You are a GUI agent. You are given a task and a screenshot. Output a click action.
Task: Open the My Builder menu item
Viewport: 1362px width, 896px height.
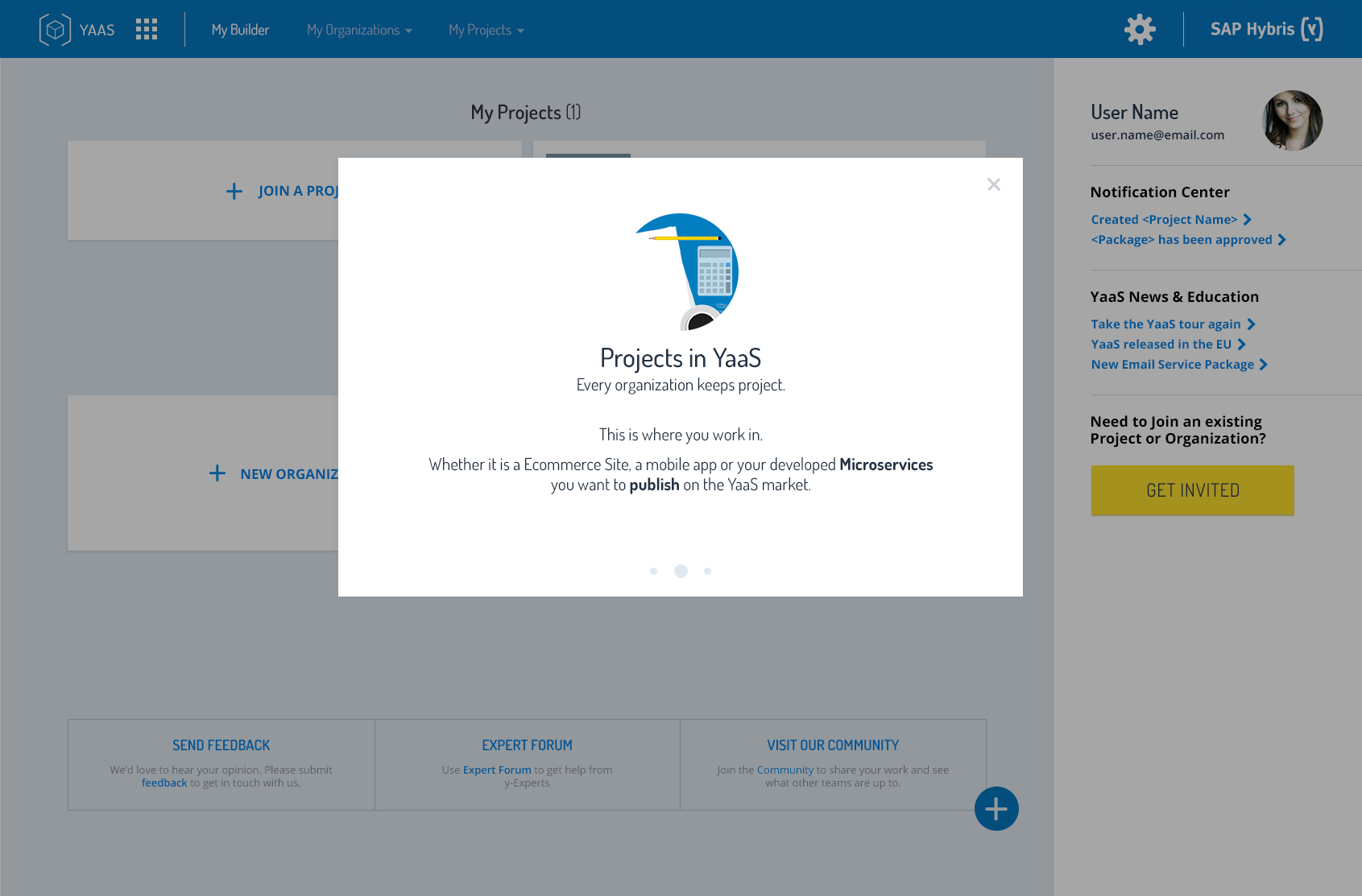coord(240,30)
